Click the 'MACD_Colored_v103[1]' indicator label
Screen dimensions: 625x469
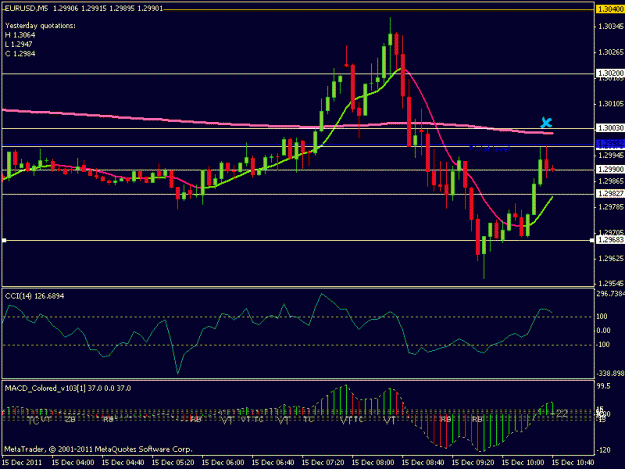click(x=45, y=388)
